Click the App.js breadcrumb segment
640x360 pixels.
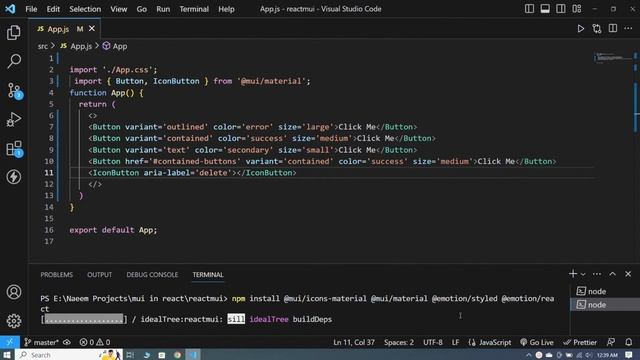pyautogui.click(x=76, y=46)
